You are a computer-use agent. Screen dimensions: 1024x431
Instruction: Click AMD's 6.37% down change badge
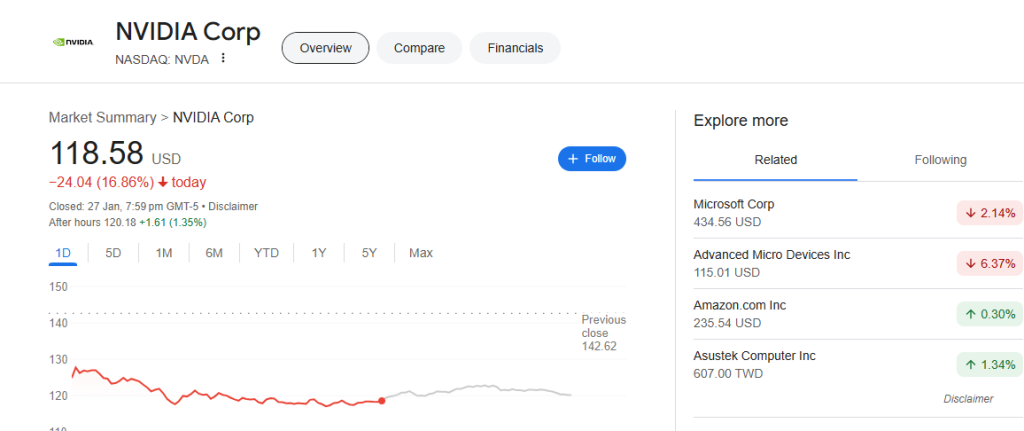(990, 264)
